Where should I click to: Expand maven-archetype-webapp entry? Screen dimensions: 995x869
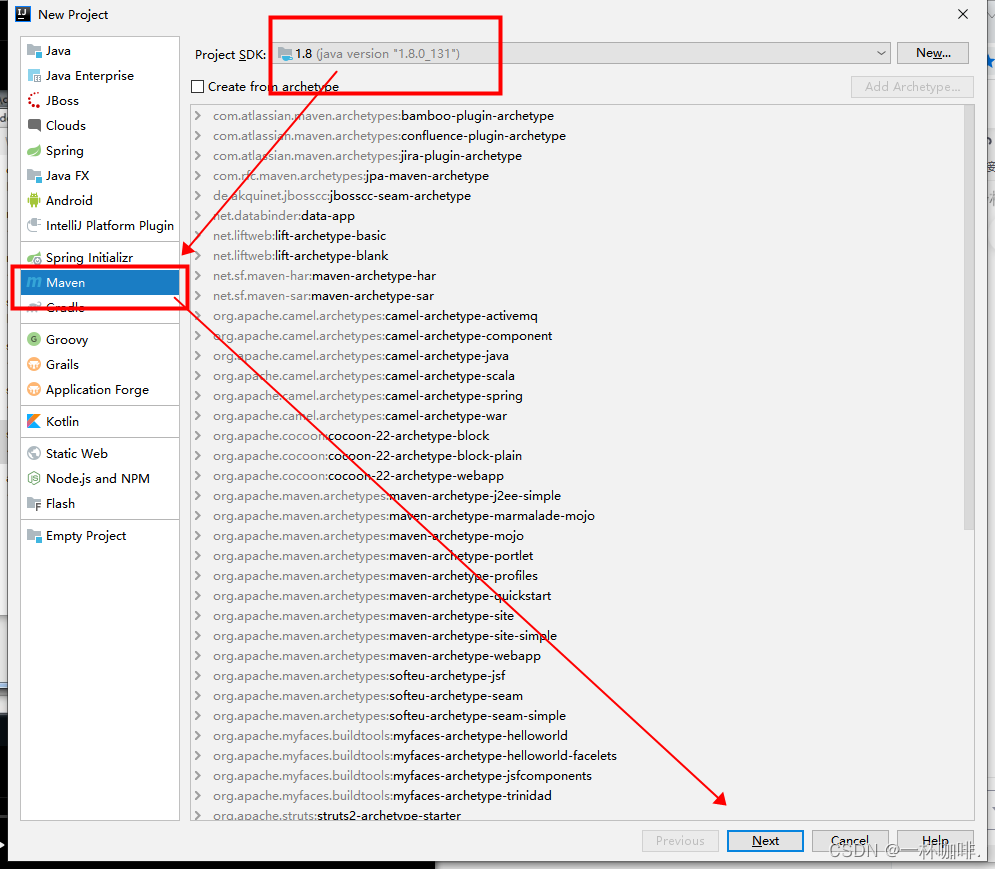198,656
